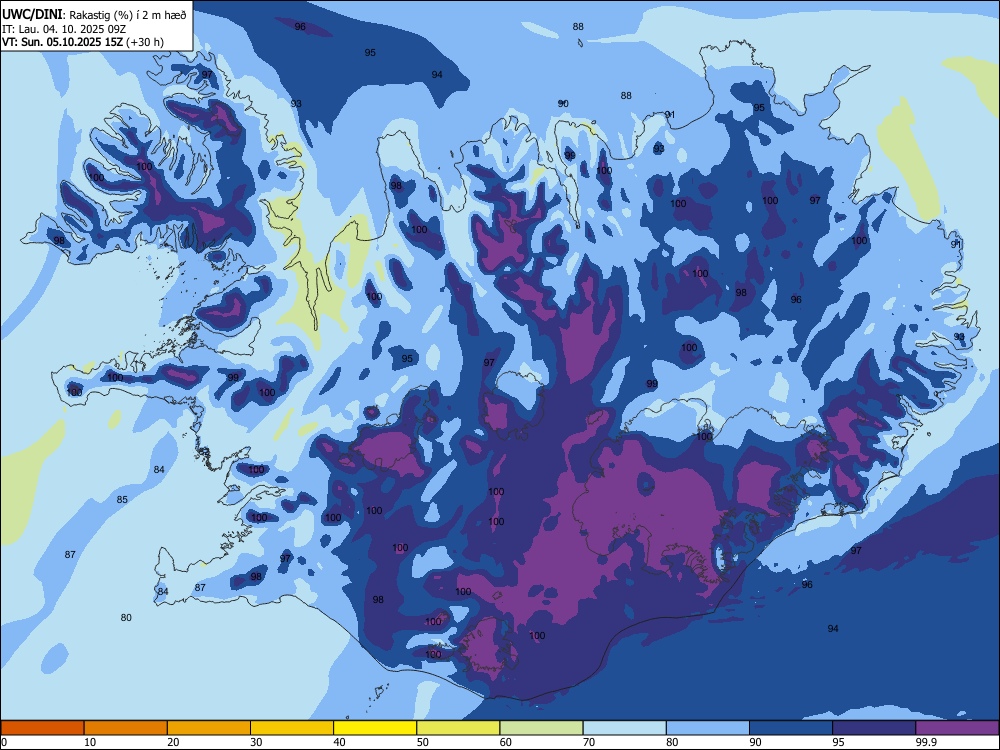Select the '40' legend scale label

click(340, 742)
